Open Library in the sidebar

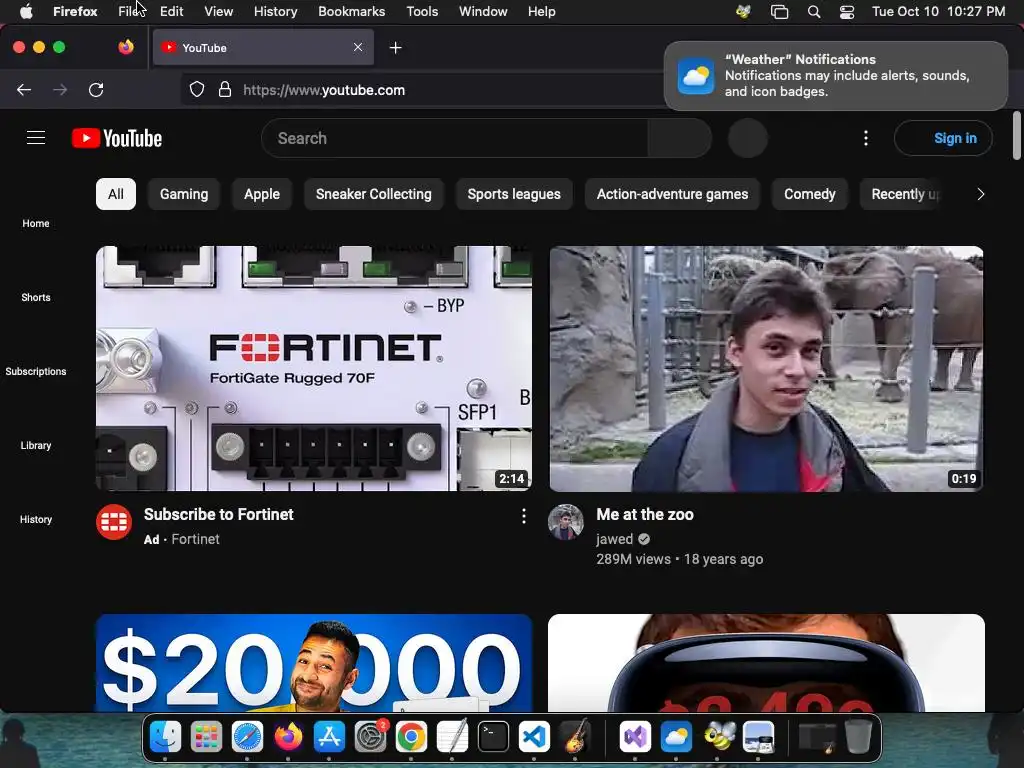[x=36, y=445]
